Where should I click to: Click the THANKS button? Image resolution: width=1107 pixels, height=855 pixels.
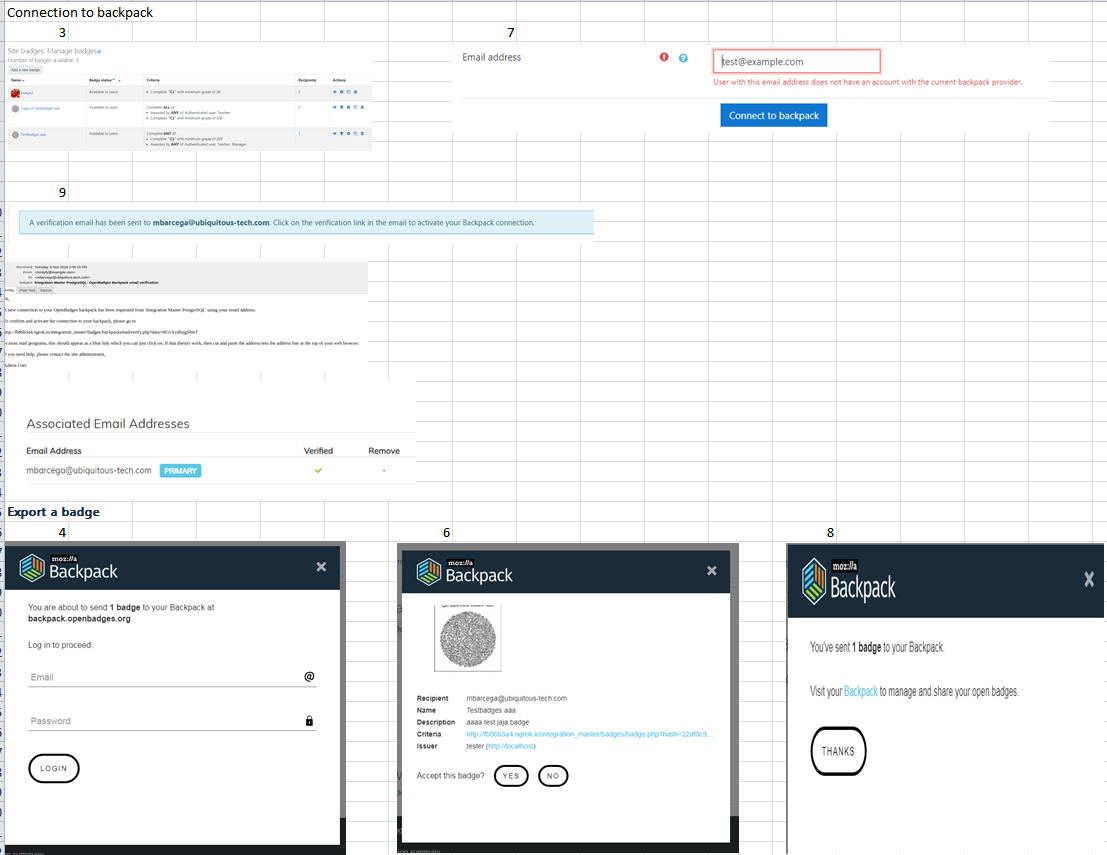pos(838,751)
